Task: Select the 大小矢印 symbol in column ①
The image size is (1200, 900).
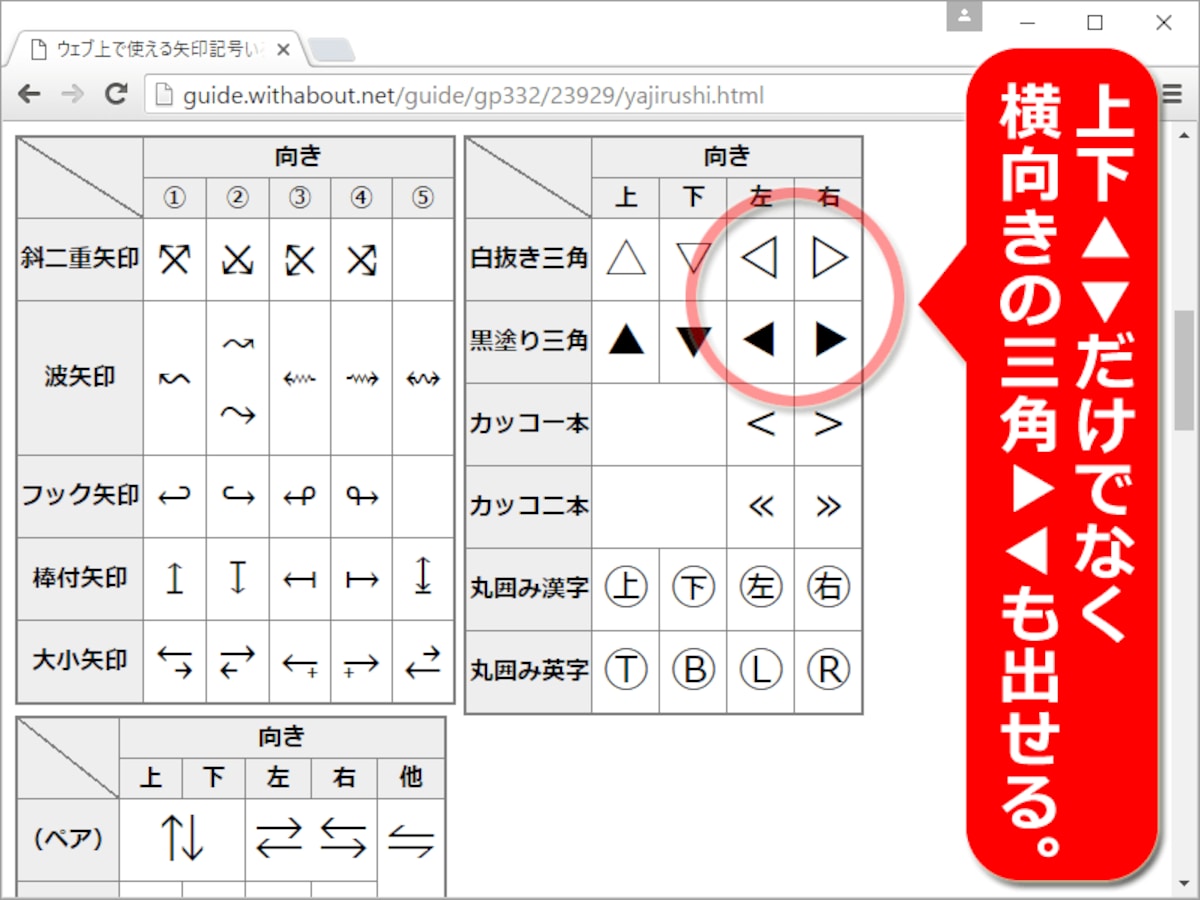Action: point(175,661)
